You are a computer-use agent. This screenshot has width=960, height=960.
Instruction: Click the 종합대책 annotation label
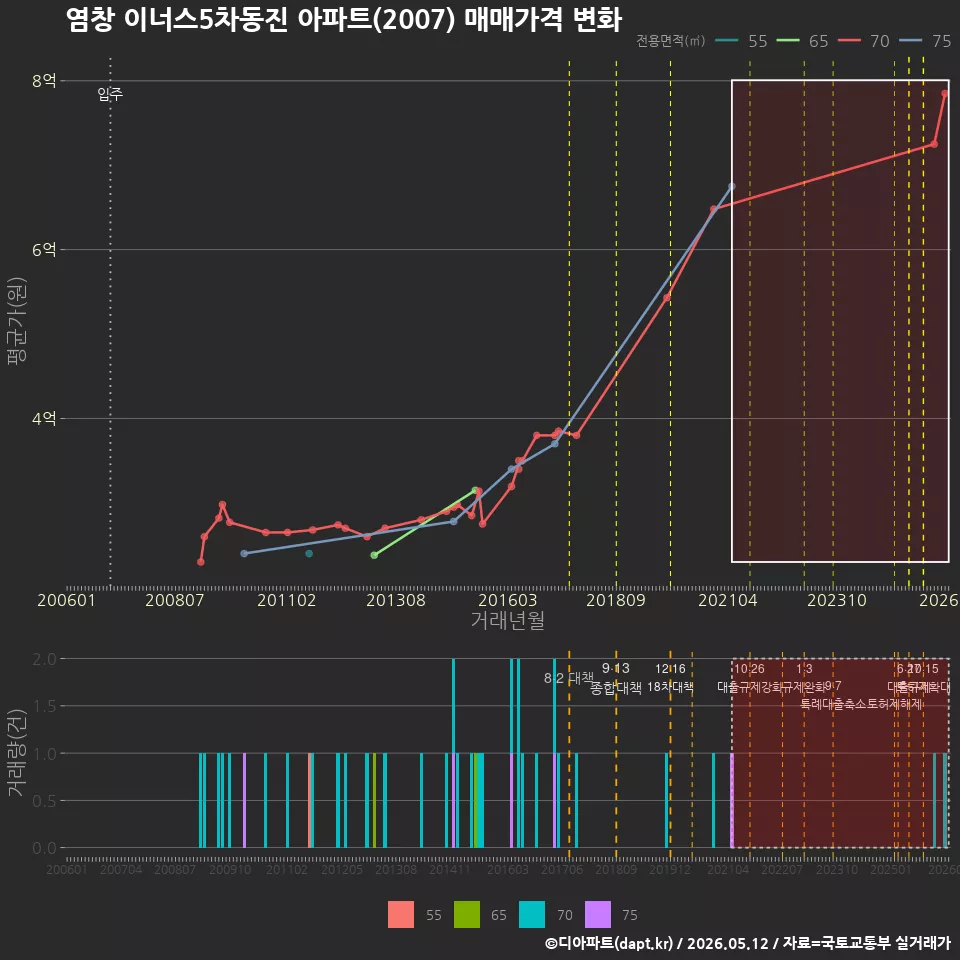point(615,688)
